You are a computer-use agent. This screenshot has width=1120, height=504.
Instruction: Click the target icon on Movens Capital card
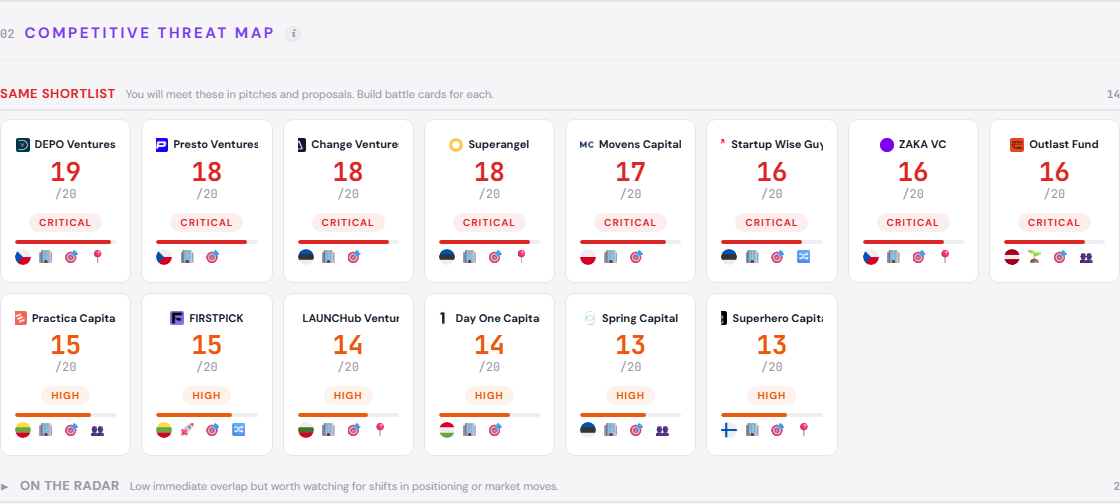click(x=636, y=257)
